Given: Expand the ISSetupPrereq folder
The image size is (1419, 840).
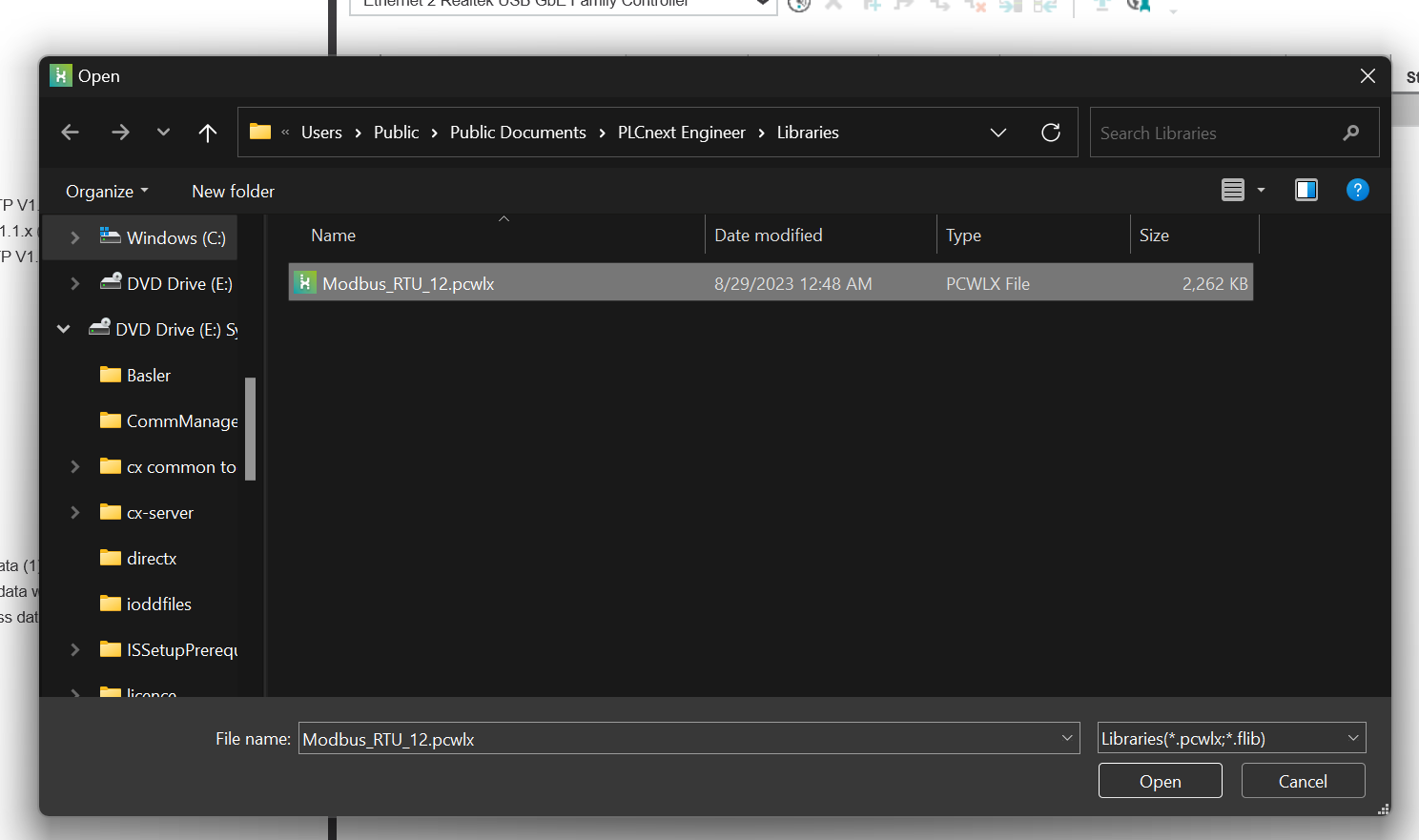Looking at the screenshot, I should pos(74,649).
